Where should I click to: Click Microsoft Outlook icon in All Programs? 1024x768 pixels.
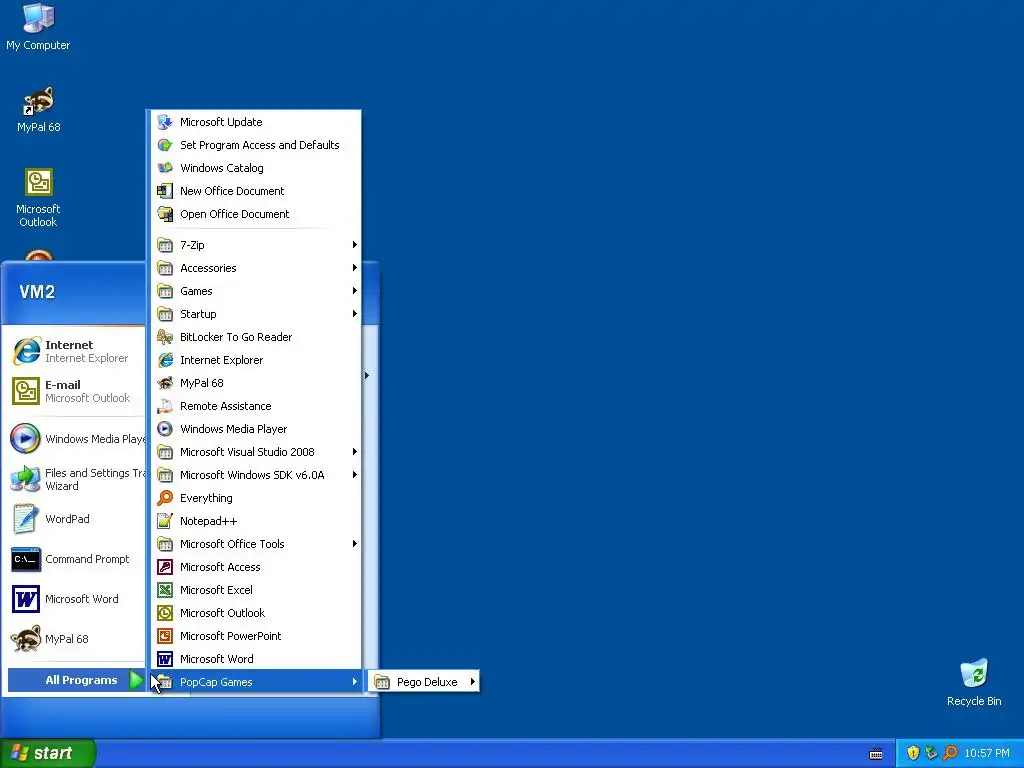coord(165,613)
